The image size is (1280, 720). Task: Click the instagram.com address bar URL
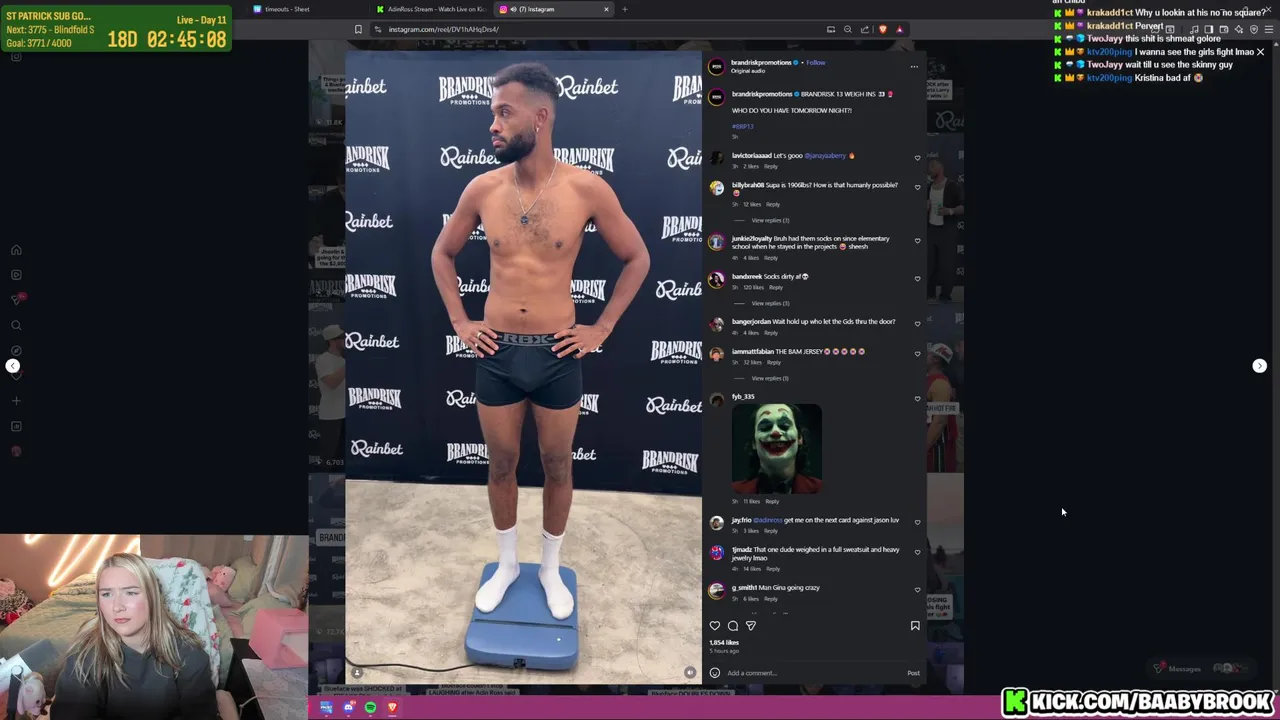(443, 29)
